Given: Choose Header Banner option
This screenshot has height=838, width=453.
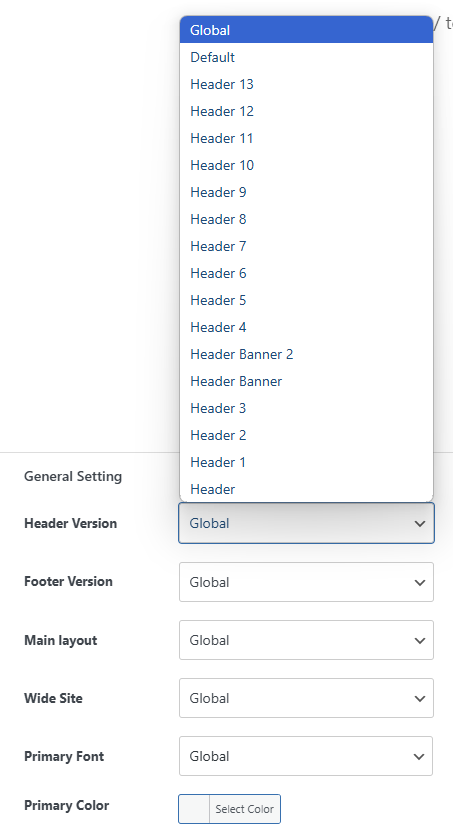Looking at the screenshot, I should tap(306, 381).
